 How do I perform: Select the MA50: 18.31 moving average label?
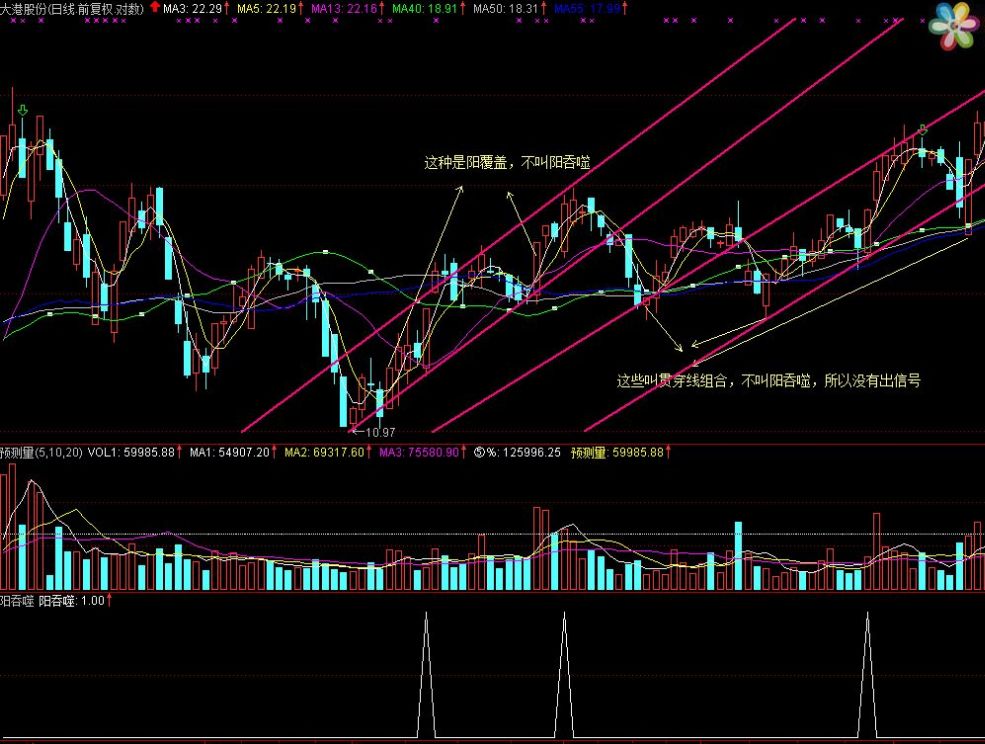[x=506, y=9]
